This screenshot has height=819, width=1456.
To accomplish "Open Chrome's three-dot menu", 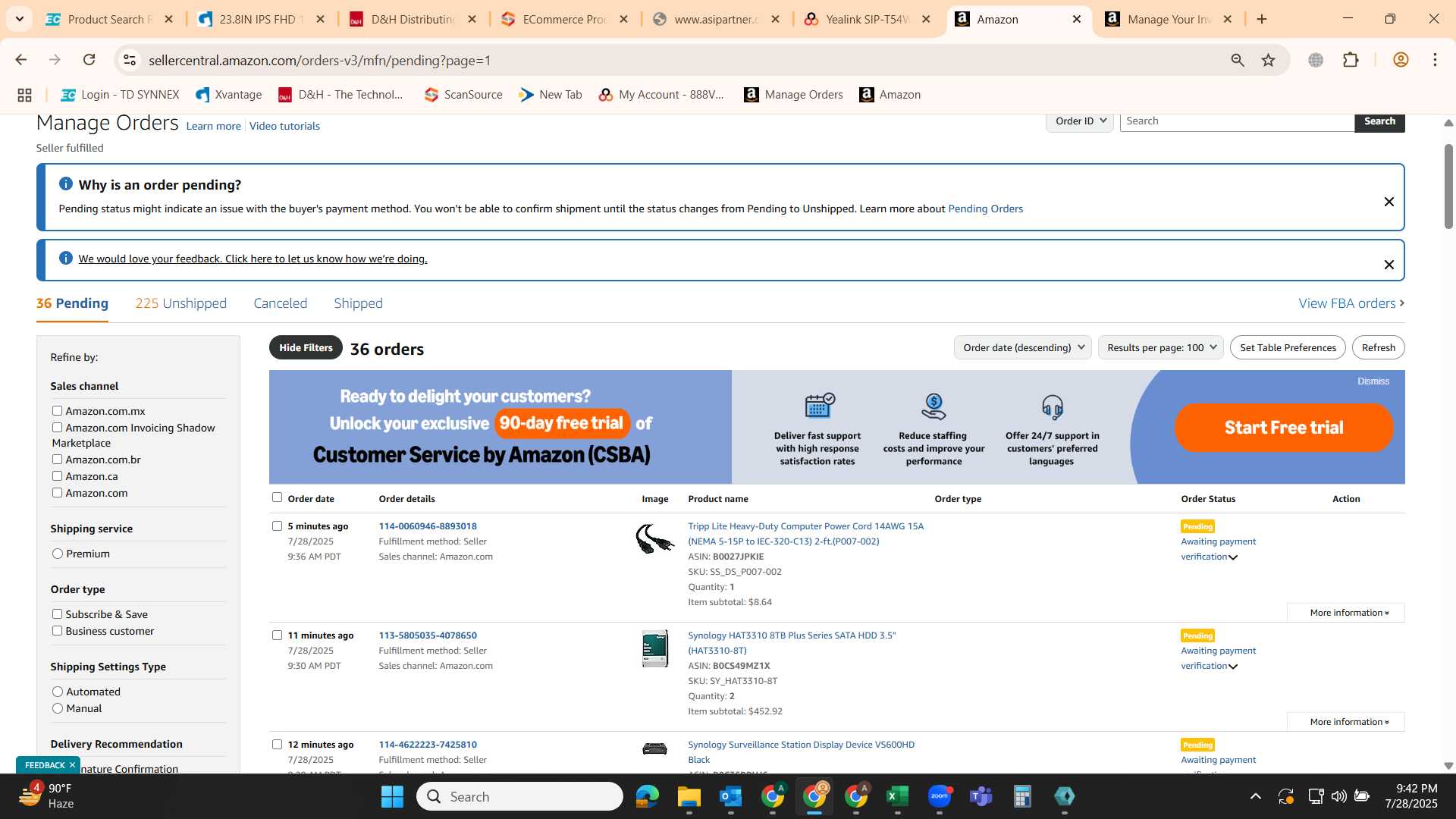I will pyautogui.click(x=1436, y=60).
